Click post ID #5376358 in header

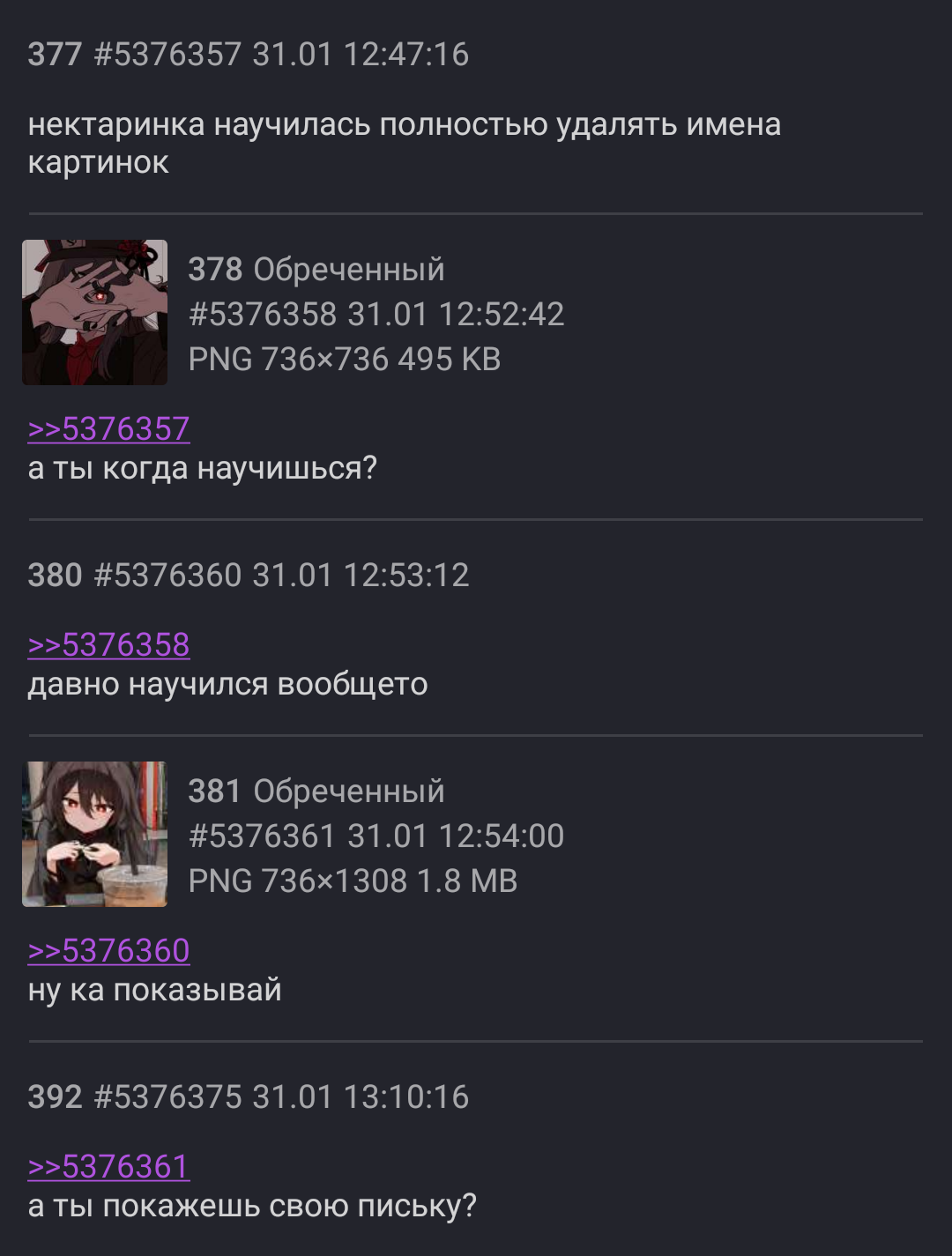263,315
